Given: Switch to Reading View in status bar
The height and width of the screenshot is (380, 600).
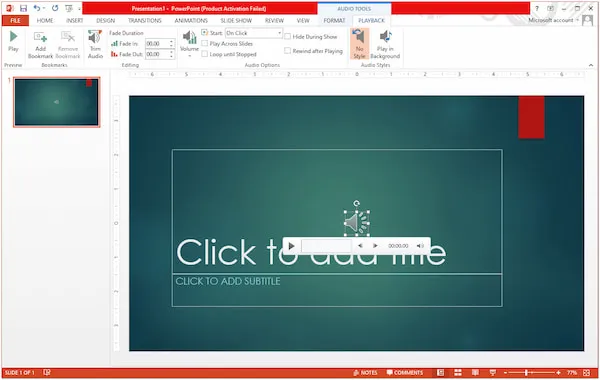Looking at the screenshot, I should (475, 373).
